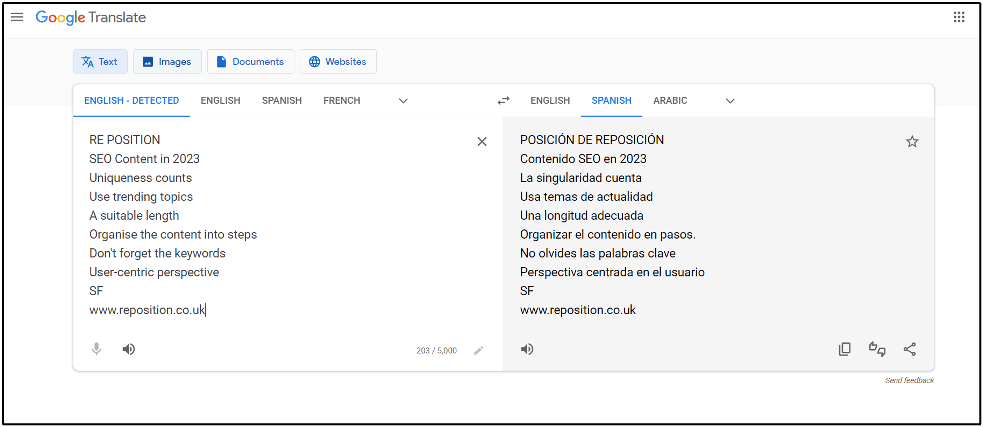The image size is (983, 427).
Task: Clear the source text
Action: pos(481,142)
